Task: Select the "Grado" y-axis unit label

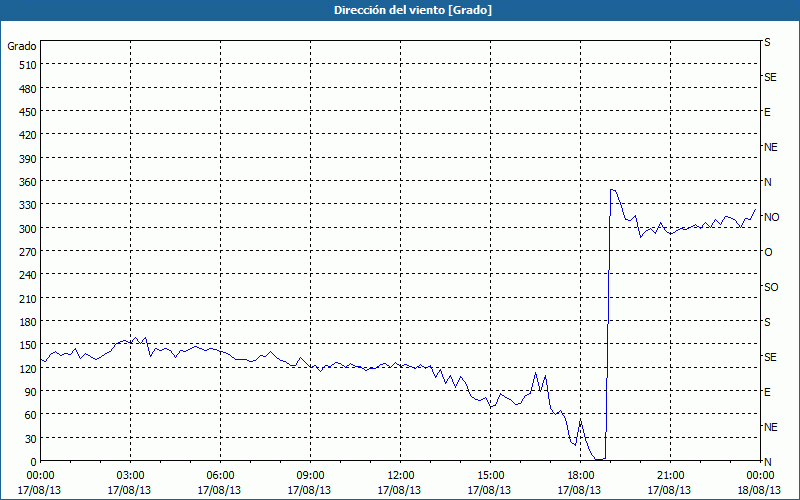Action: click(x=21, y=46)
